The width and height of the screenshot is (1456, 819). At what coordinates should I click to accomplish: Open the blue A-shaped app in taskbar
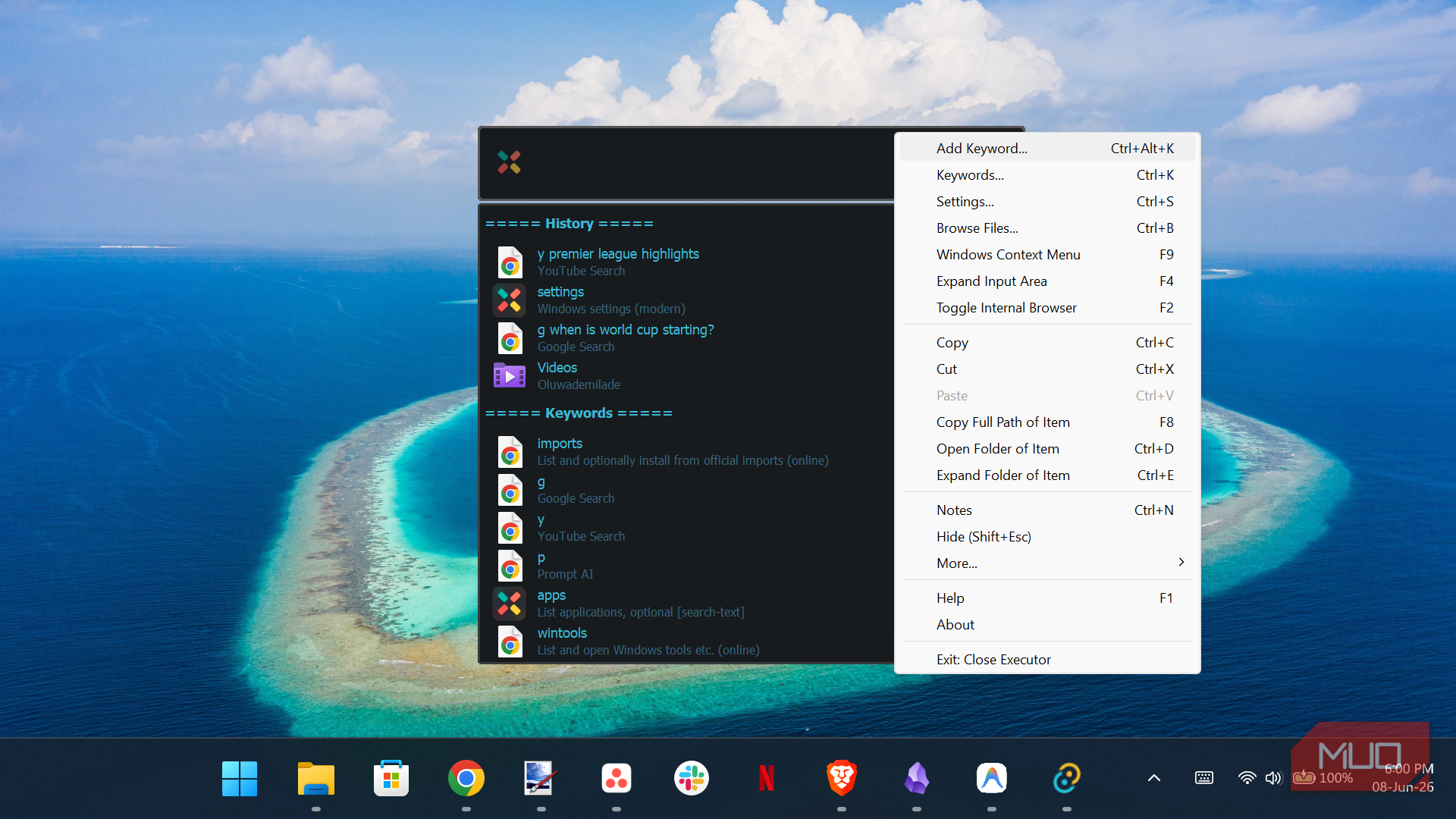(992, 779)
